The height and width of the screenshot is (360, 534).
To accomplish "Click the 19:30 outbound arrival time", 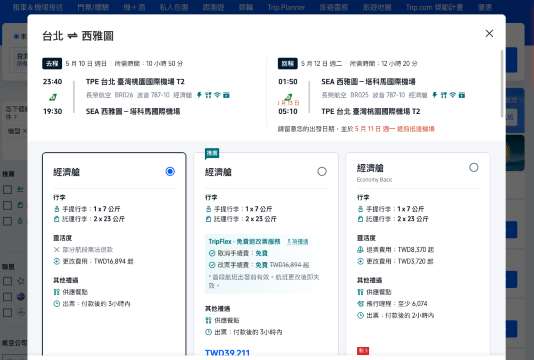I will coord(52,111).
